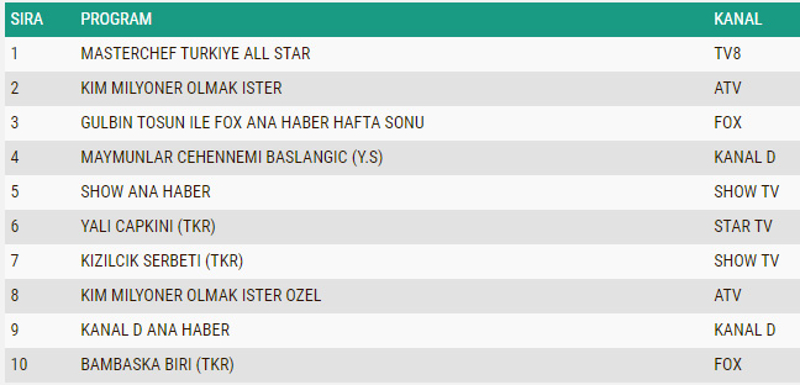Click ATV channel in row eight

[728, 296]
